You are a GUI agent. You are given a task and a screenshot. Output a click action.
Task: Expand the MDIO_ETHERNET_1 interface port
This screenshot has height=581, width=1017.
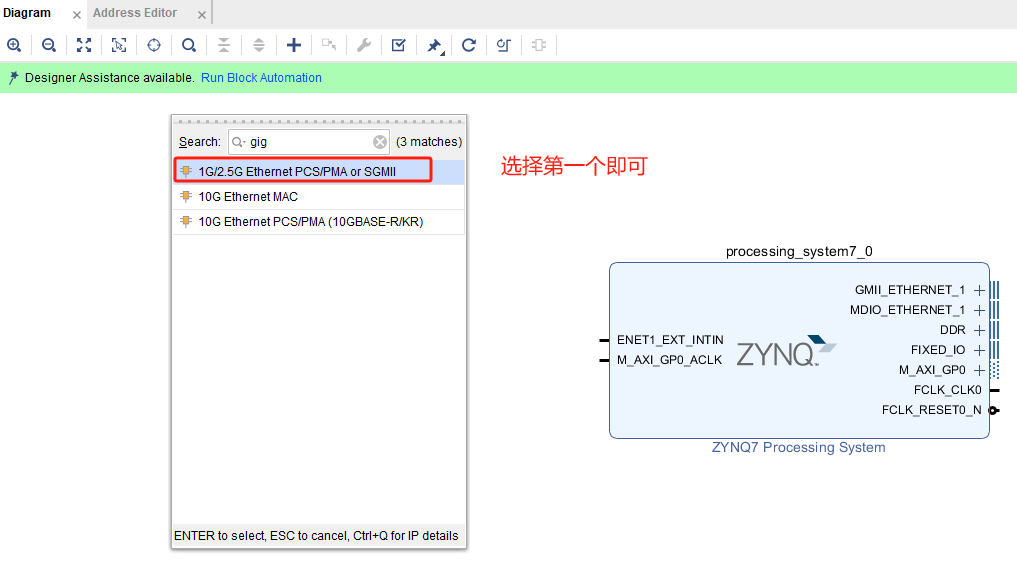point(979,310)
